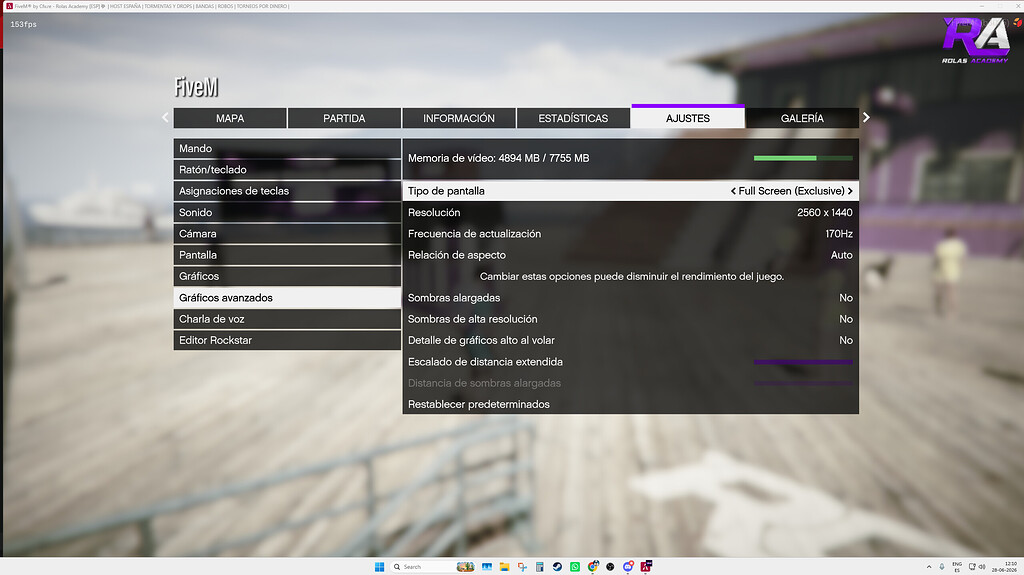Open Steam from the taskbar
This screenshot has height=575, width=1024.
point(557,567)
